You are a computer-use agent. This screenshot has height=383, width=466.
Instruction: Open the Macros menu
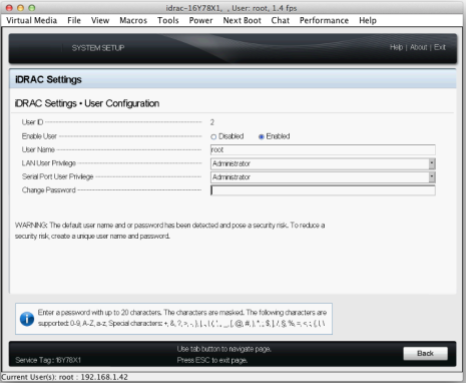click(133, 21)
